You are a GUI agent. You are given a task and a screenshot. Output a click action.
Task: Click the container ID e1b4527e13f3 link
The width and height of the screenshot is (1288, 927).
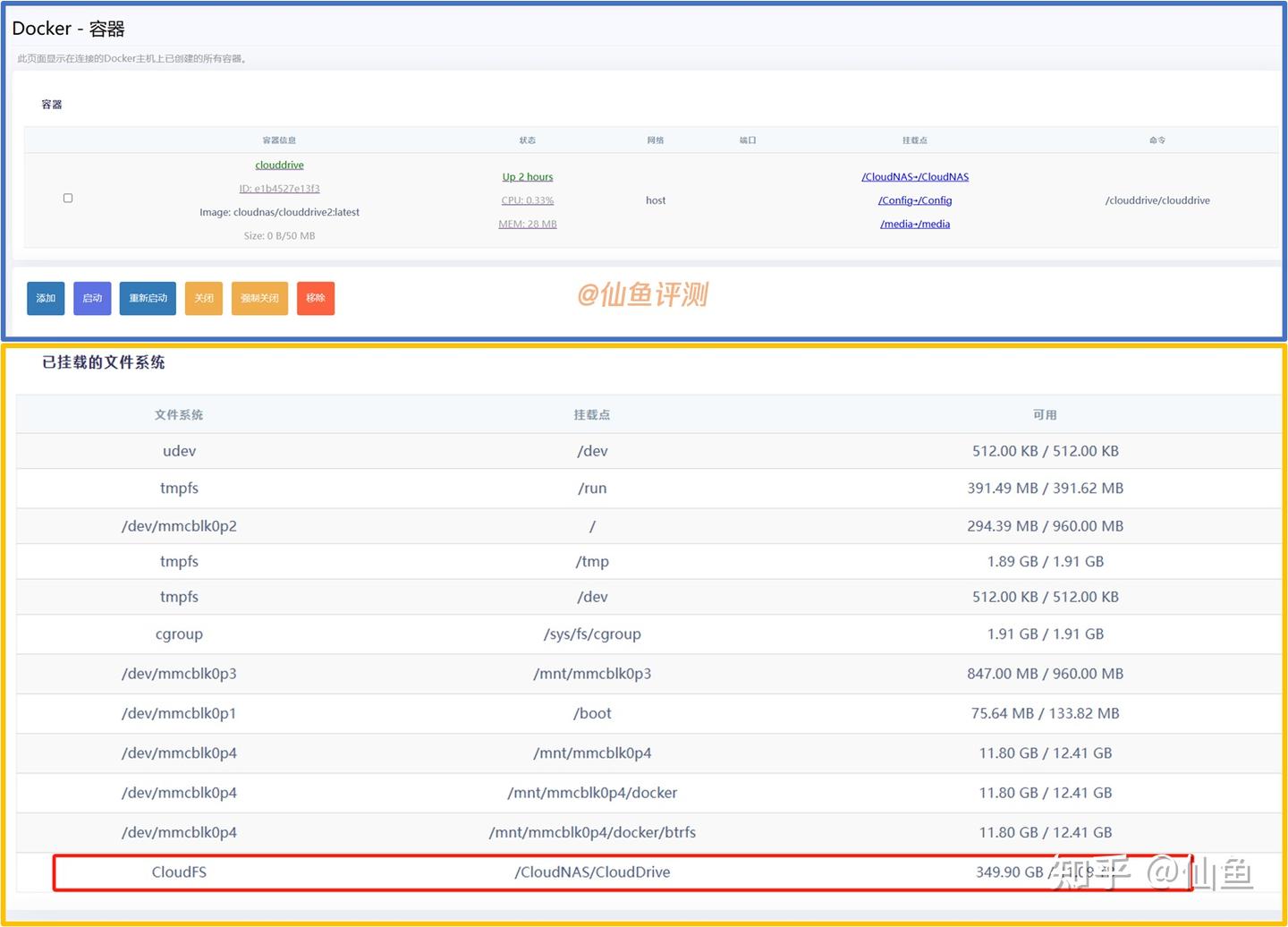[279, 188]
